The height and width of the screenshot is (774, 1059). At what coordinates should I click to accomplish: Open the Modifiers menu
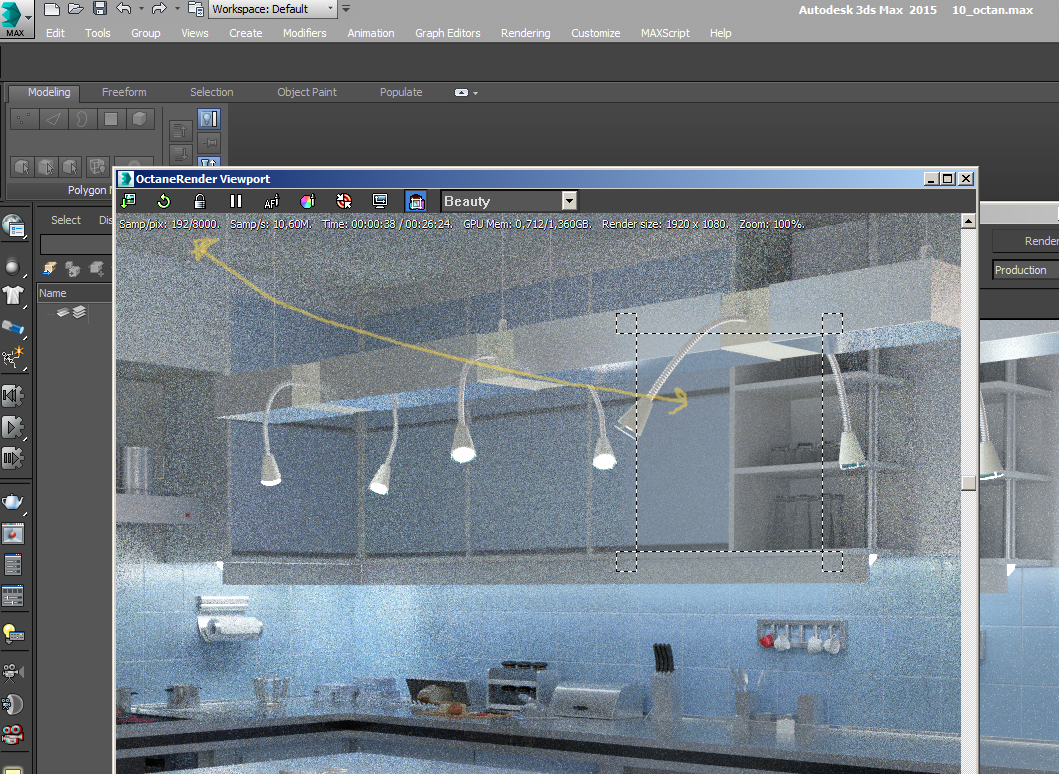[305, 33]
